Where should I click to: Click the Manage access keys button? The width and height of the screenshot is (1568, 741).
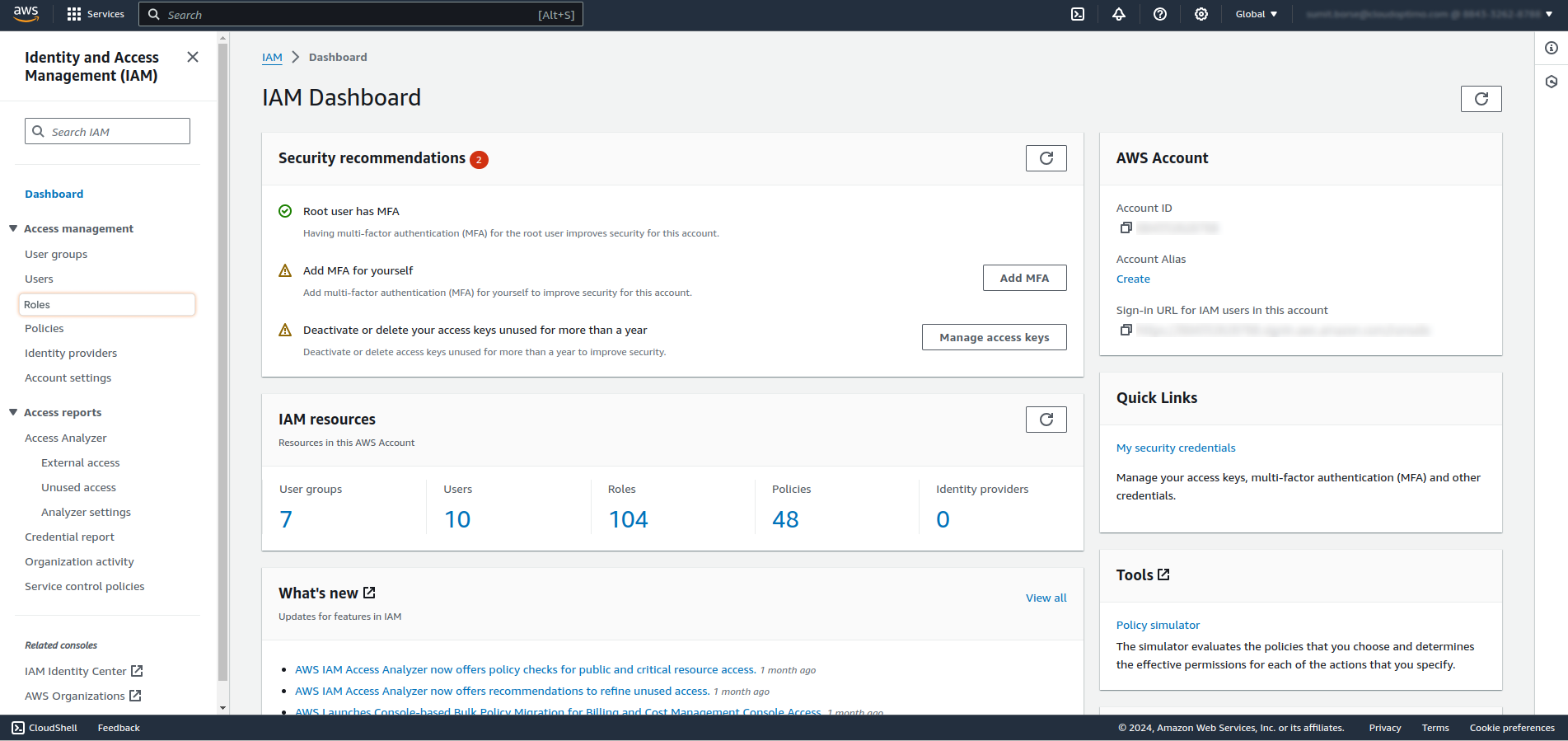[994, 337]
